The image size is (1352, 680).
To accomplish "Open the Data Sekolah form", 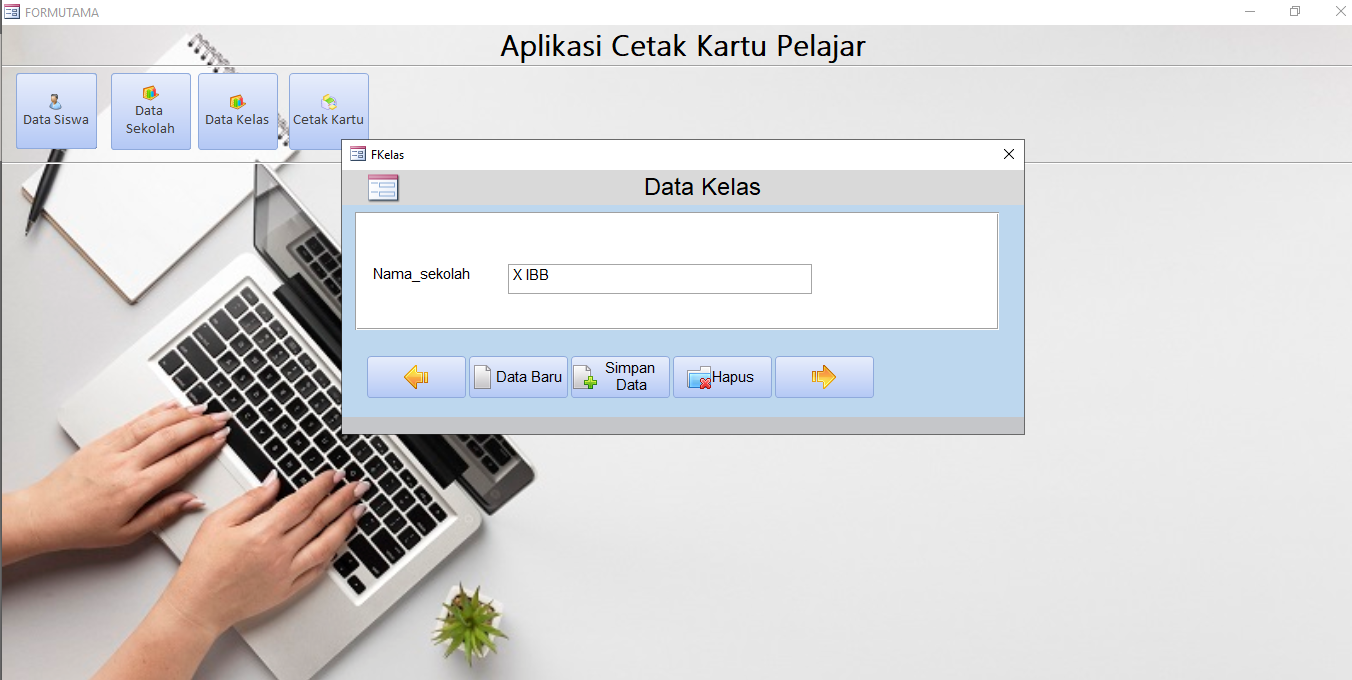I will (x=150, y=111).
